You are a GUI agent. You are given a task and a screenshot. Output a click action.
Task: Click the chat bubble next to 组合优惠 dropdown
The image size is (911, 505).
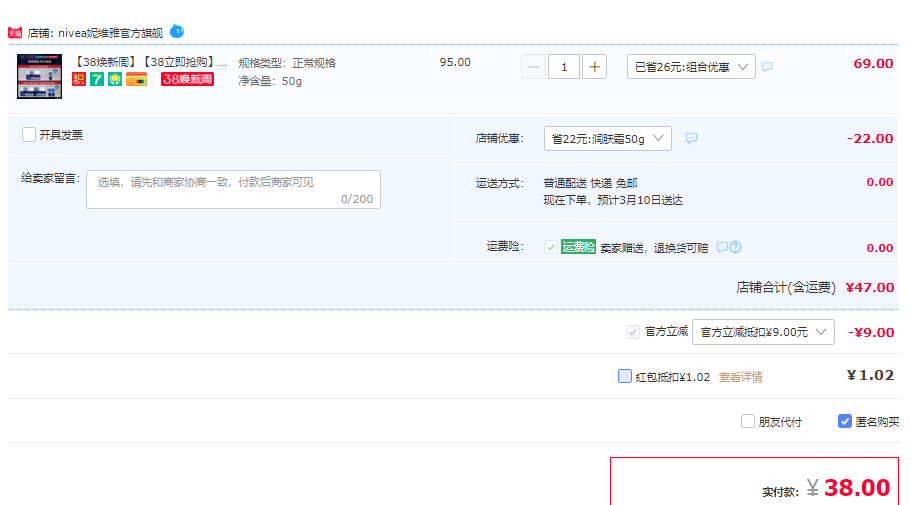coord(767,67)
